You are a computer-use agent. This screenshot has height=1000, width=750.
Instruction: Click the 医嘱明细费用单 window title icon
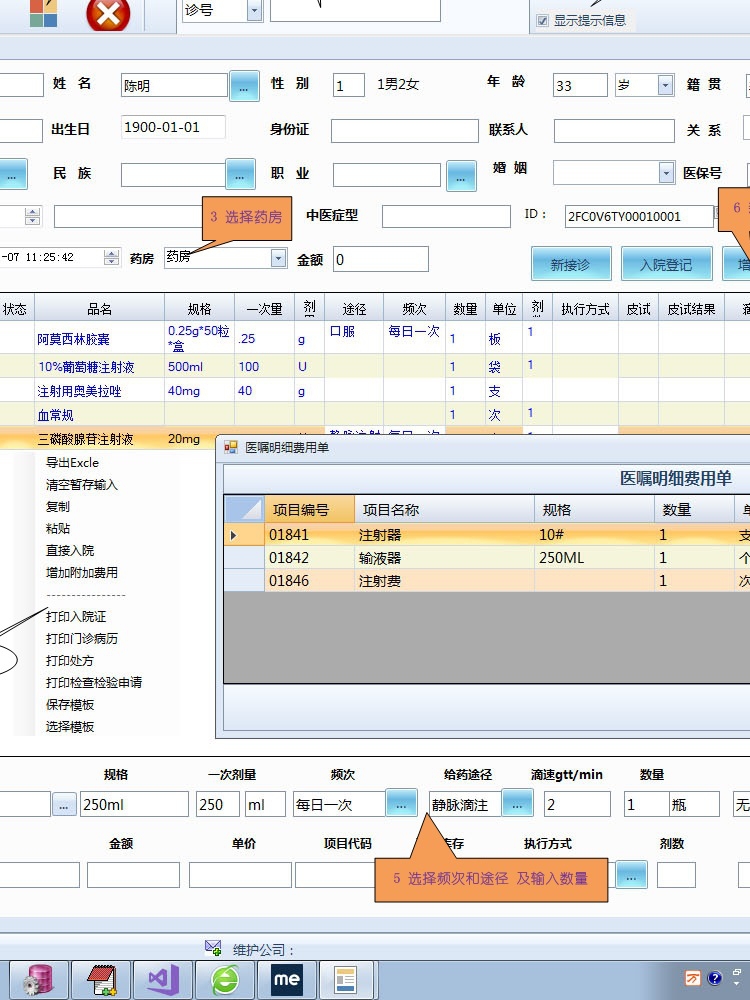point(230,447)
